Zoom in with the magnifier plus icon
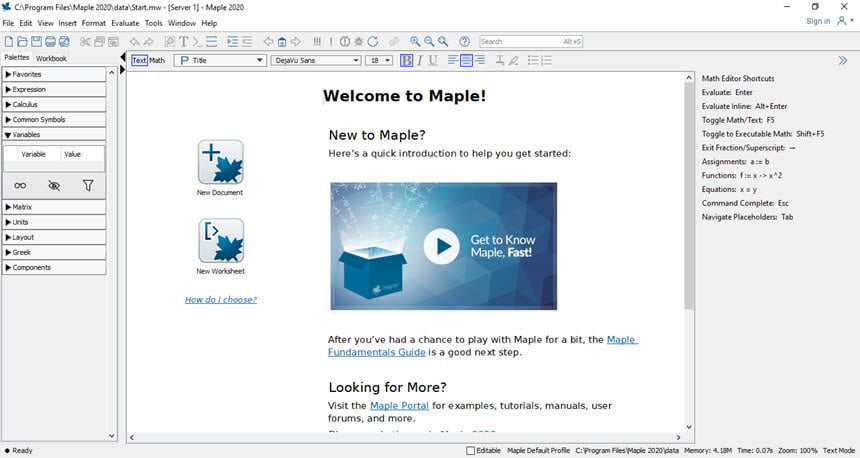The height and width of the screenshot is (458, 860). 415,42
